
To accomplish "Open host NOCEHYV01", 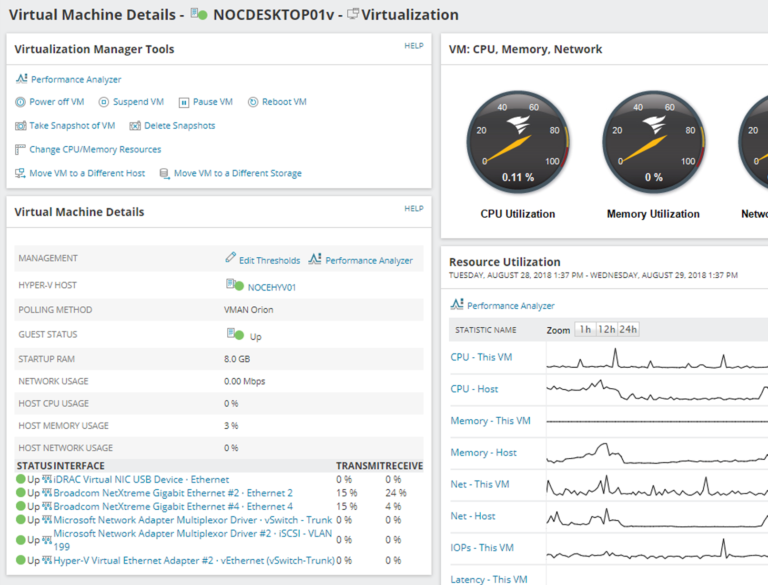I will [x=272, y=288].
